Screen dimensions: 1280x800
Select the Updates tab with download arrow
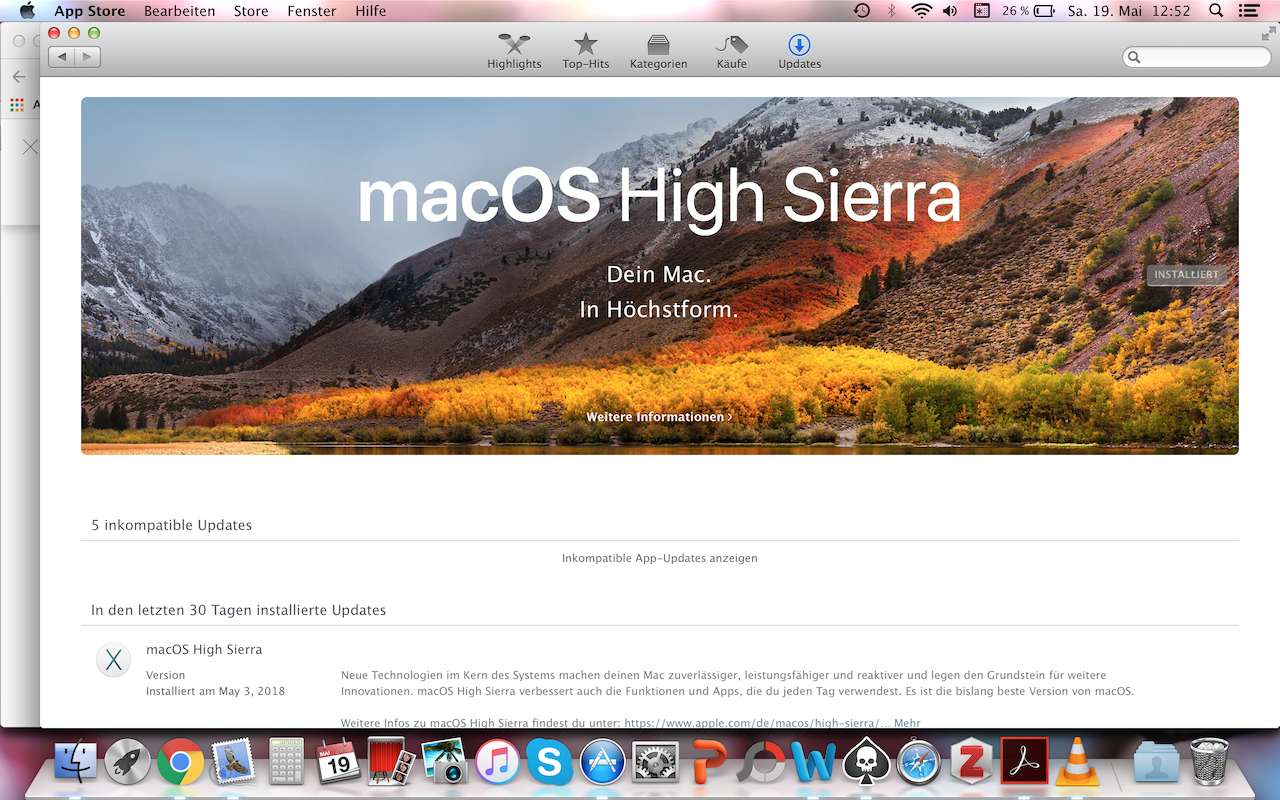point(799,52)
